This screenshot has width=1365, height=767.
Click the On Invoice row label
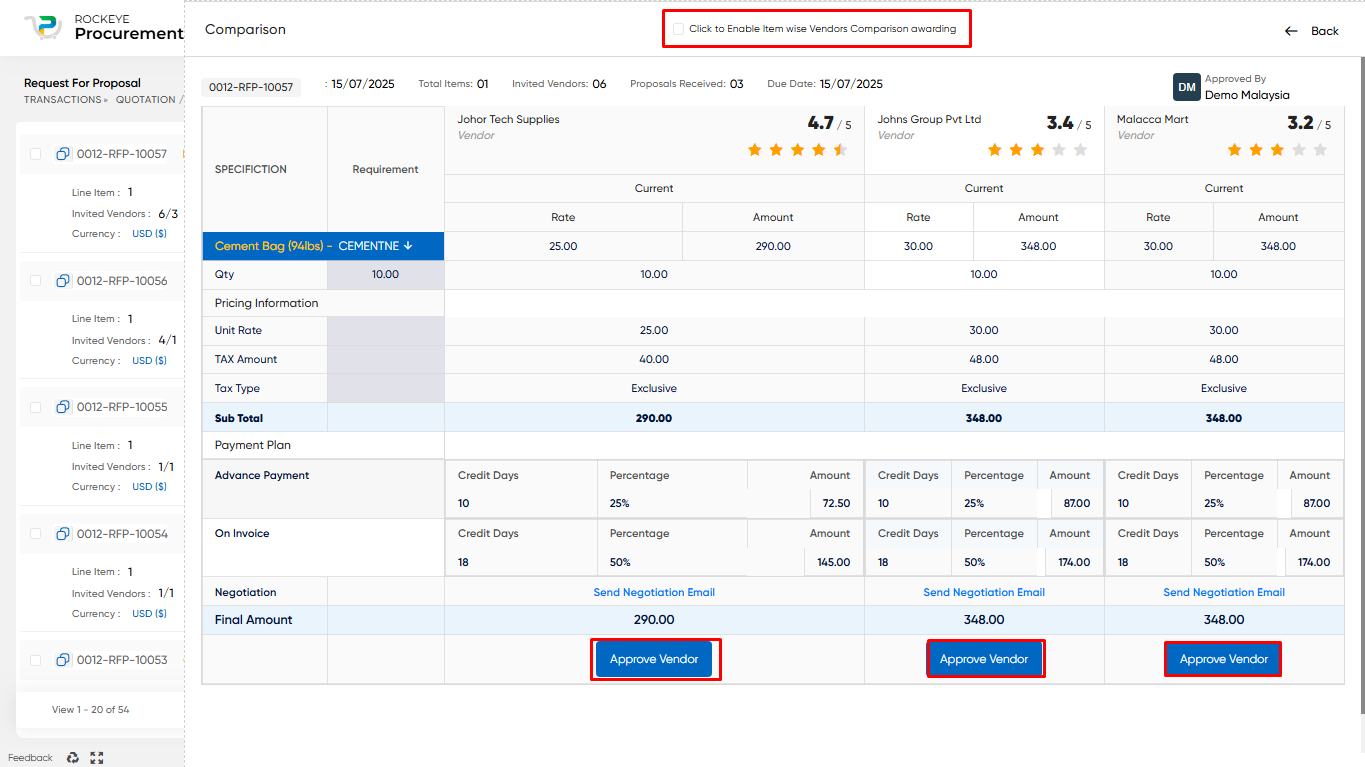(x=242, y=534)
